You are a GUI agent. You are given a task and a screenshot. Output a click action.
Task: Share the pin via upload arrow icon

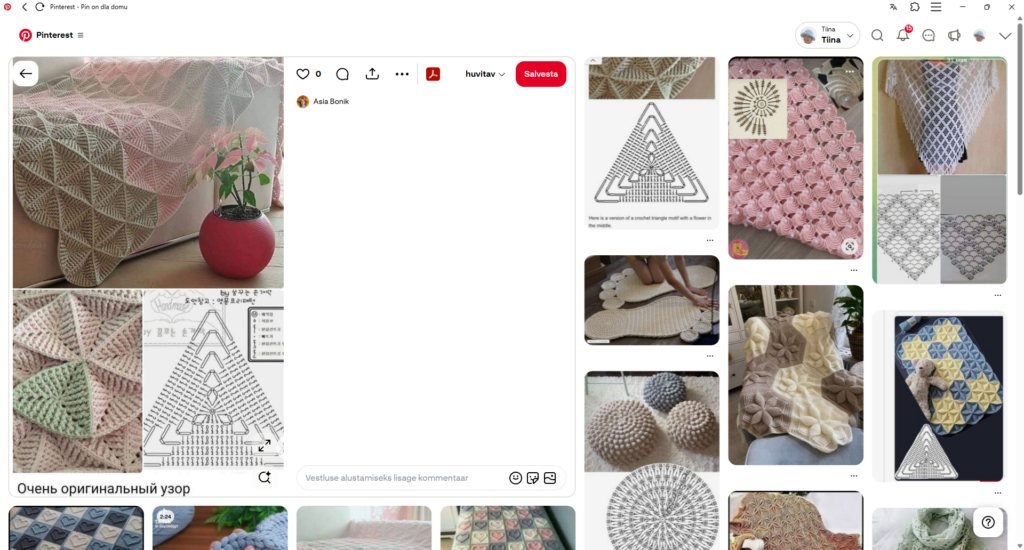coord(372,74)
